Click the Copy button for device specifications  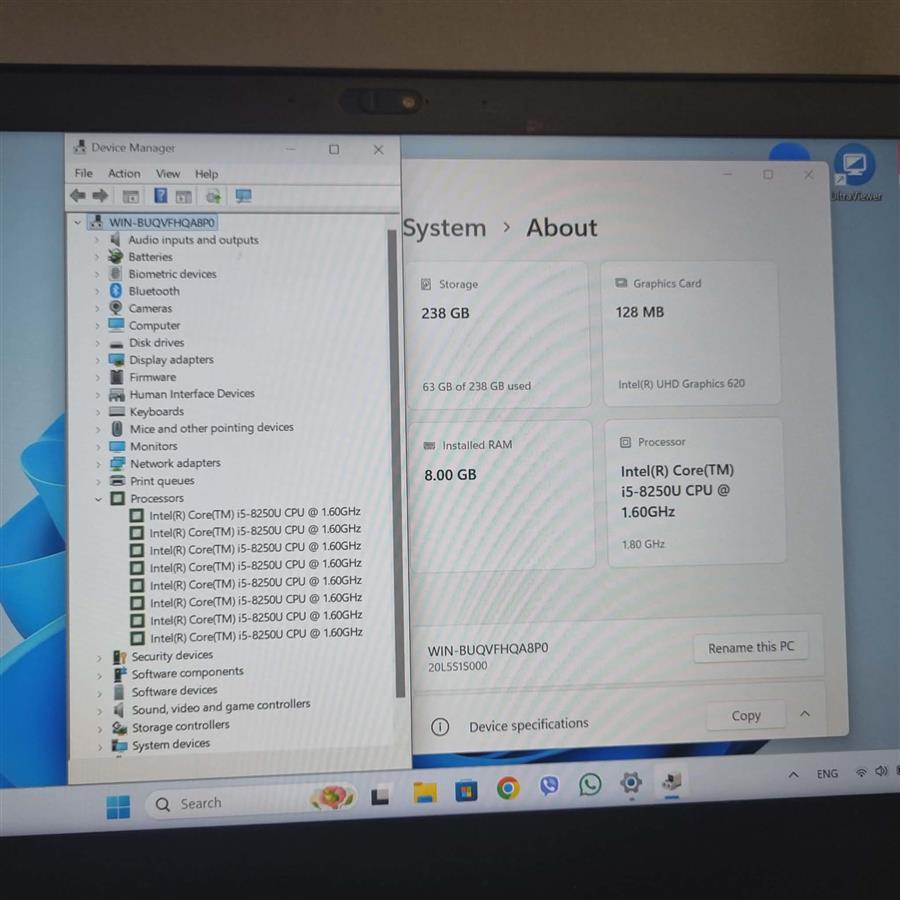746,716
